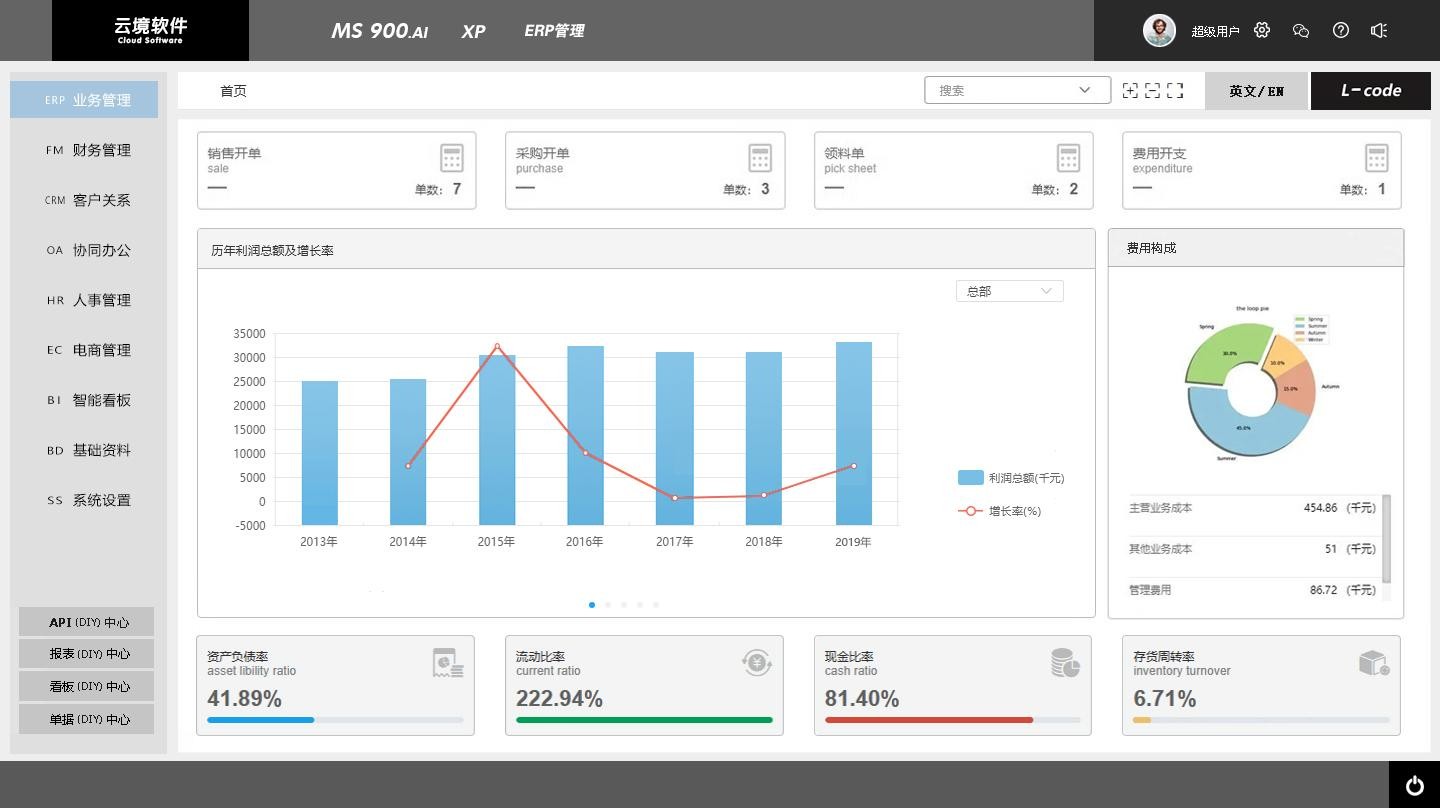Click the zoom-out minus frame icon
The image size is (1440, 808).
point(1152,90)
